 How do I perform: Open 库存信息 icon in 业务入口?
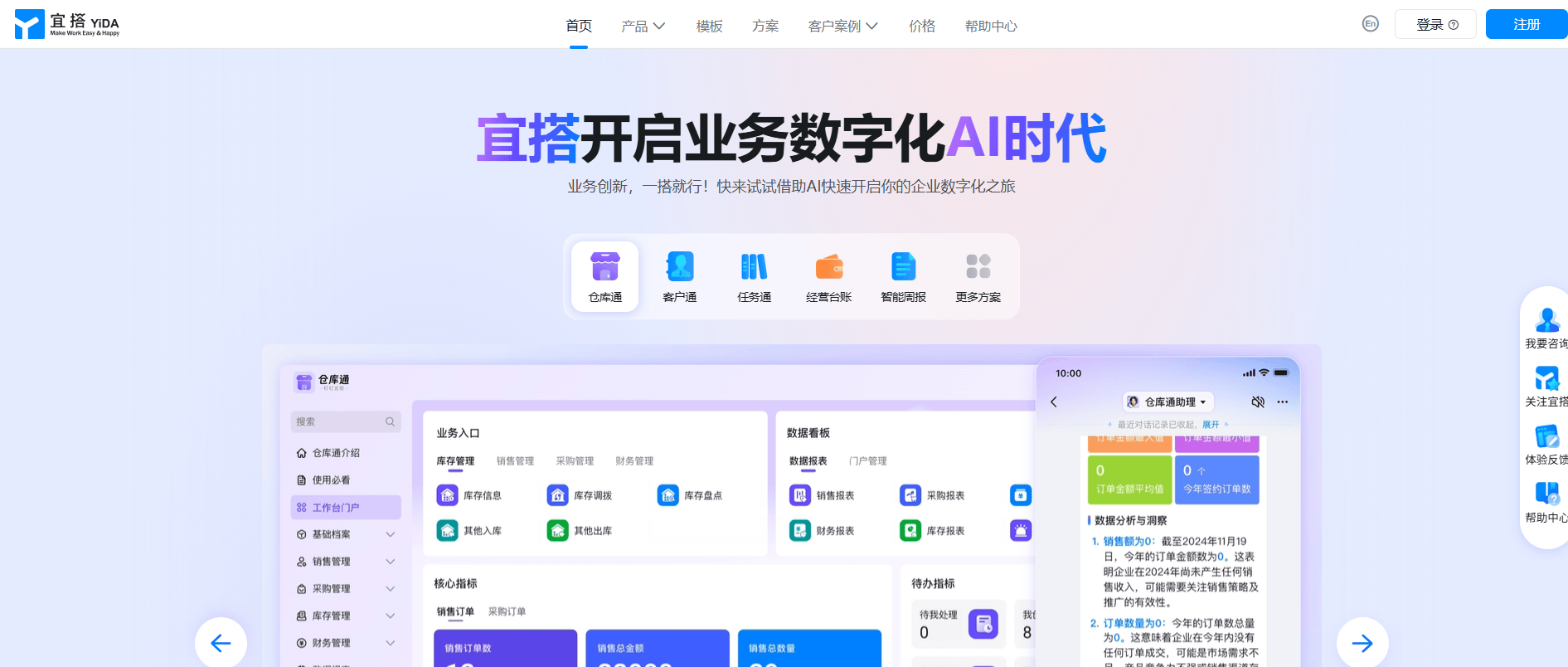[448, 495]
